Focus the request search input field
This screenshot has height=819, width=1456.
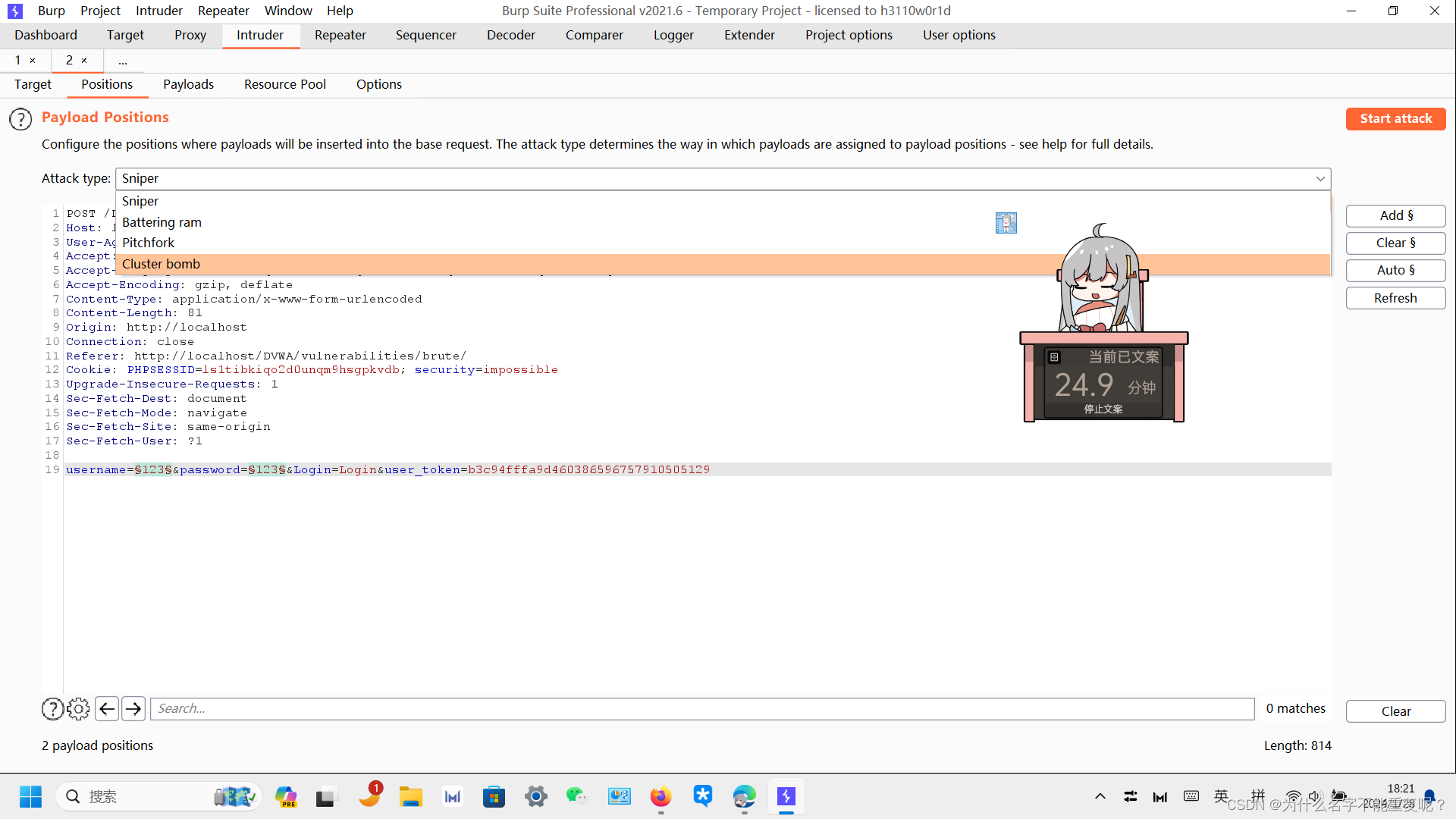tap(701, 709)
